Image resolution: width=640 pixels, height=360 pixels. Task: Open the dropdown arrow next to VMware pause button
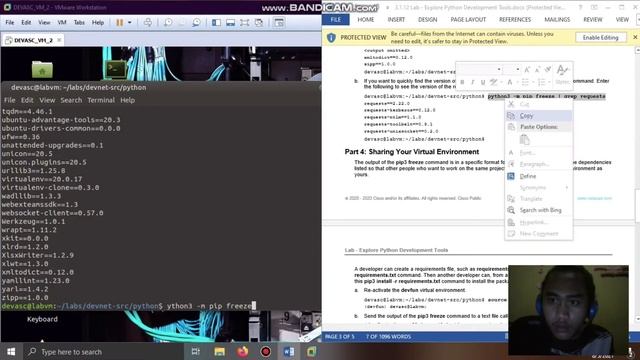pos(130,23)
